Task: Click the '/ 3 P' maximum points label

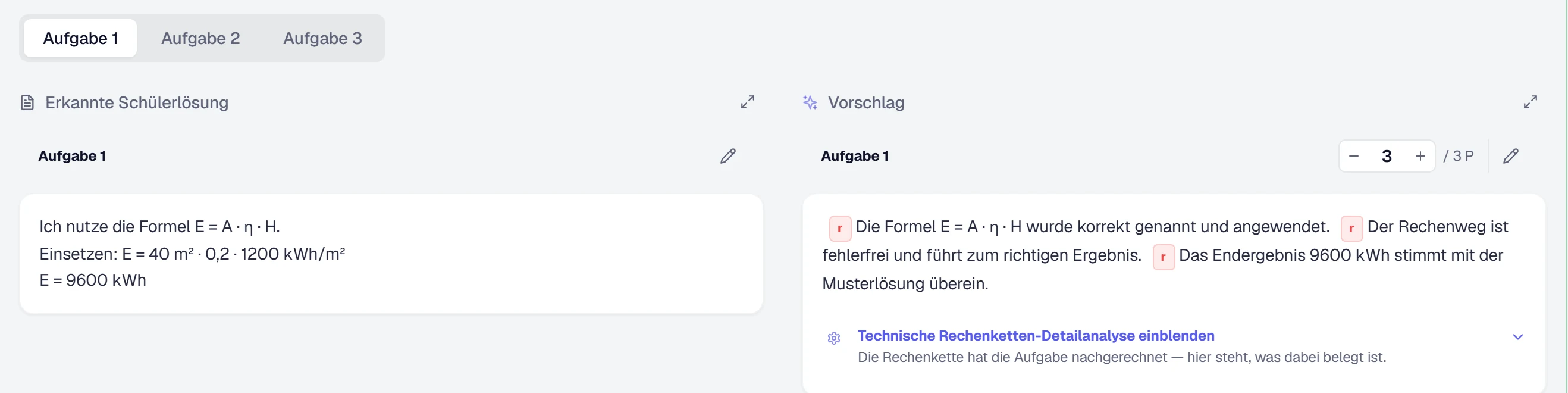Action: tap(1459, 156)
